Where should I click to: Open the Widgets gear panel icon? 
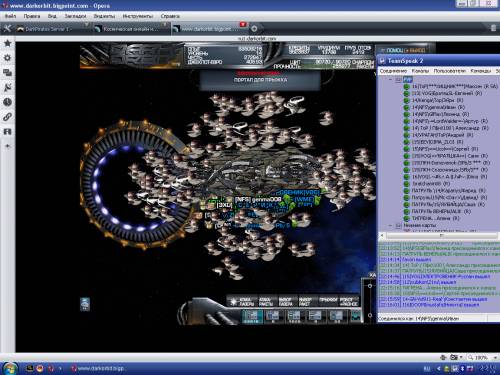pyautogui.click(x=7, y=58)
